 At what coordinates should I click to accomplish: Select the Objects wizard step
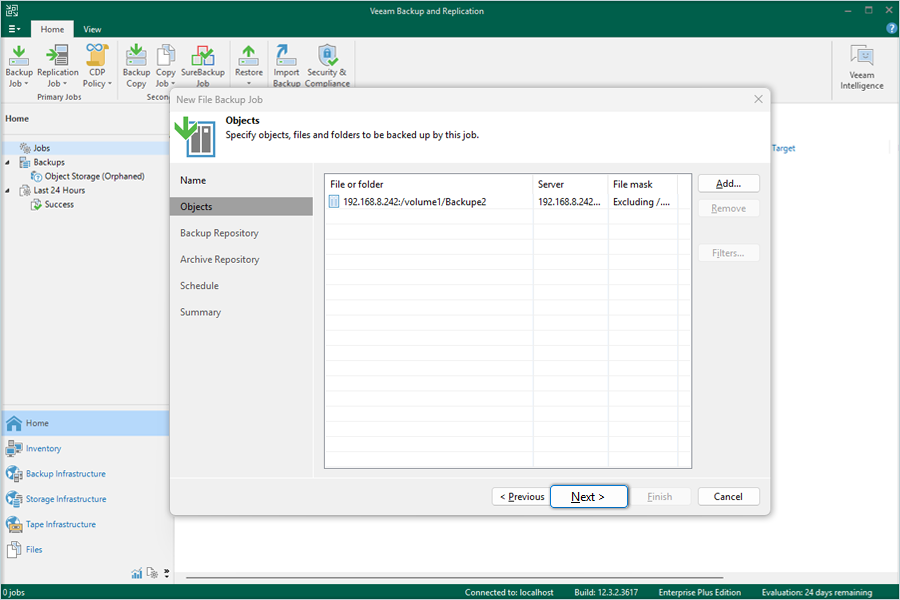[x=241, y=207]
